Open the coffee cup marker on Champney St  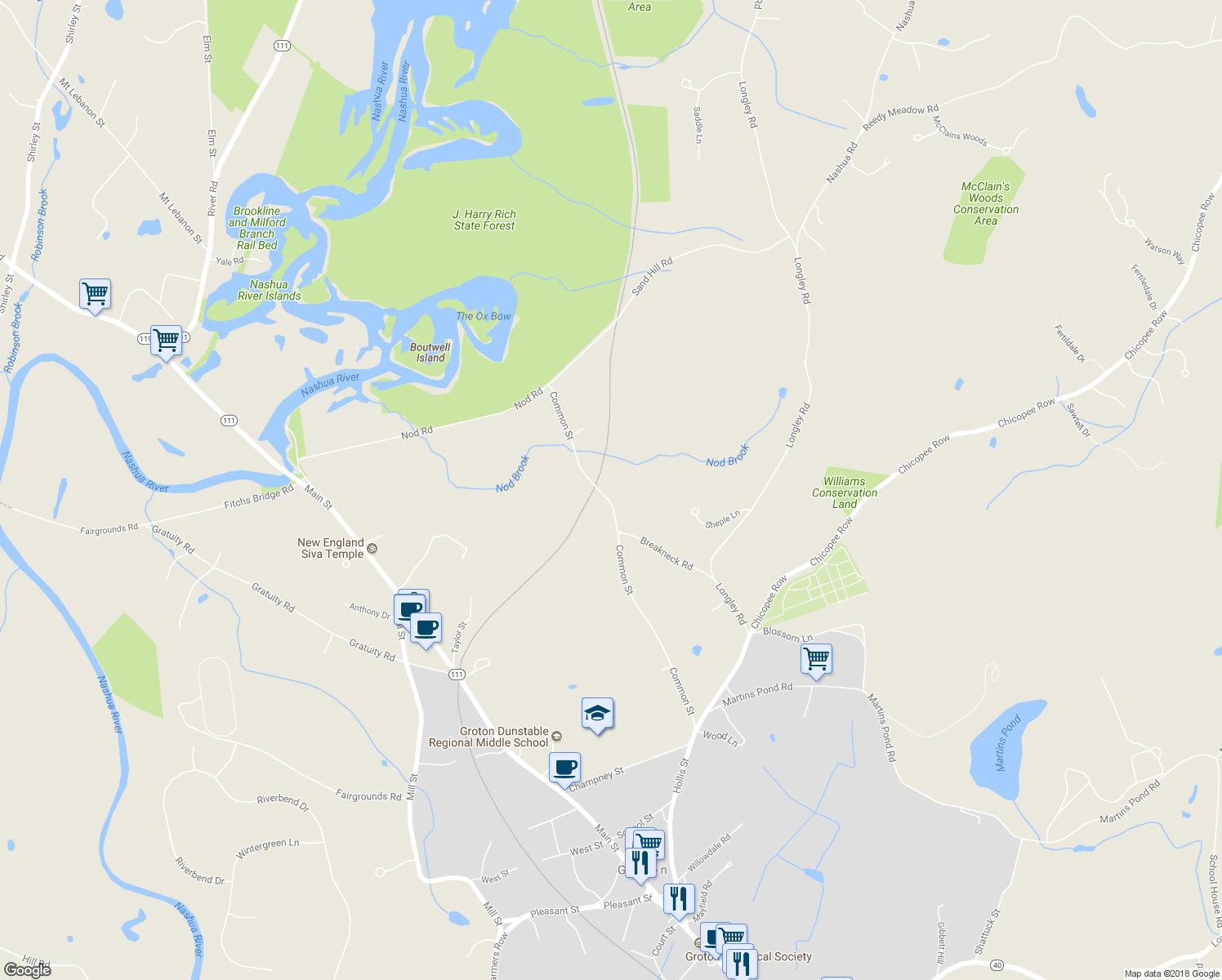point(564,769)
